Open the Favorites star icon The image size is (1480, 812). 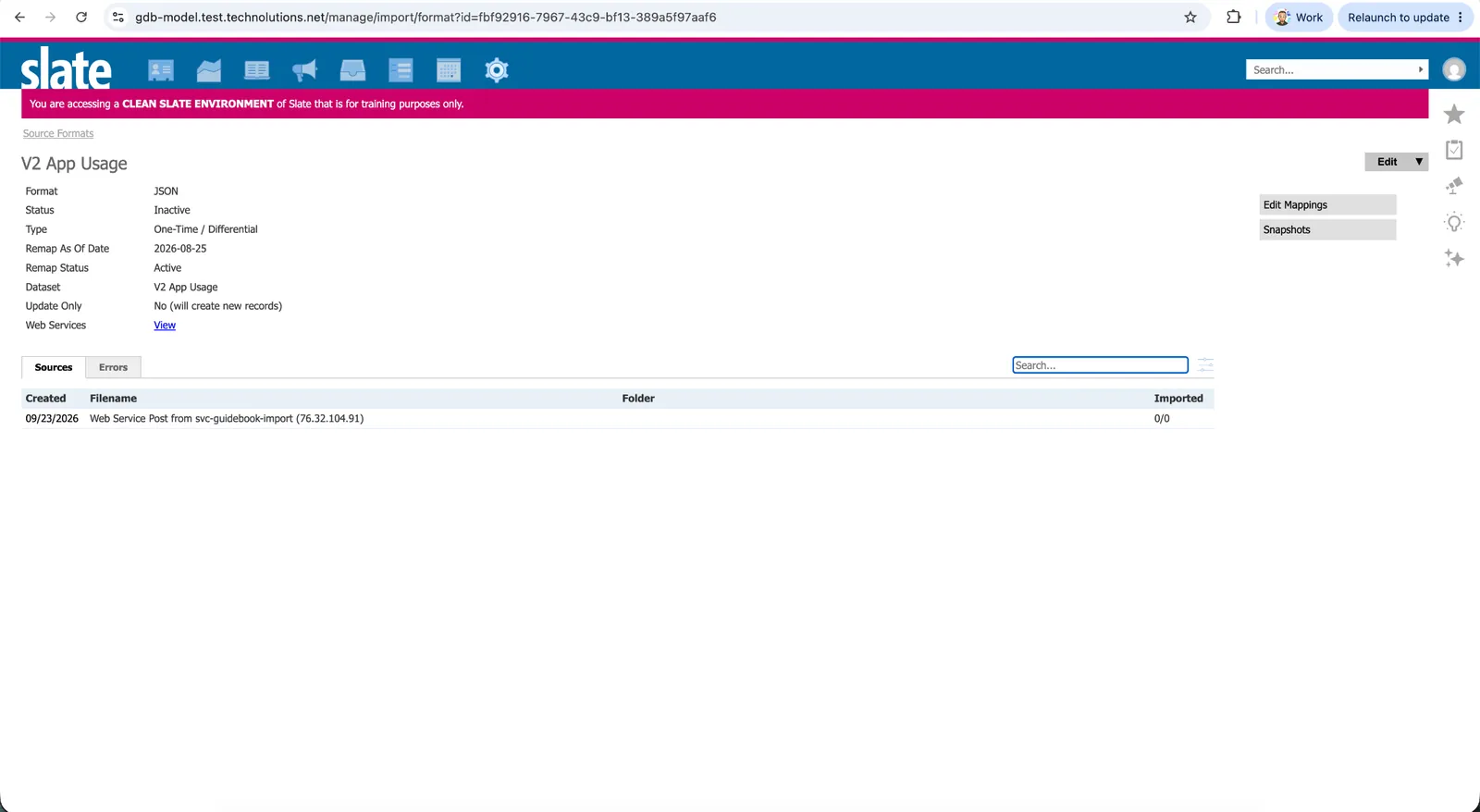[x=1454, y=114]
